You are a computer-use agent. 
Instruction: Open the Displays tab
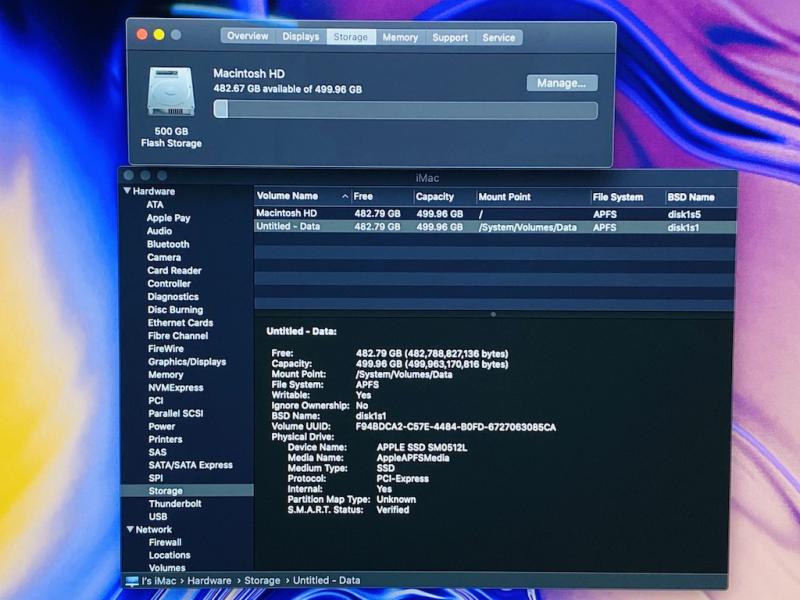300,37
